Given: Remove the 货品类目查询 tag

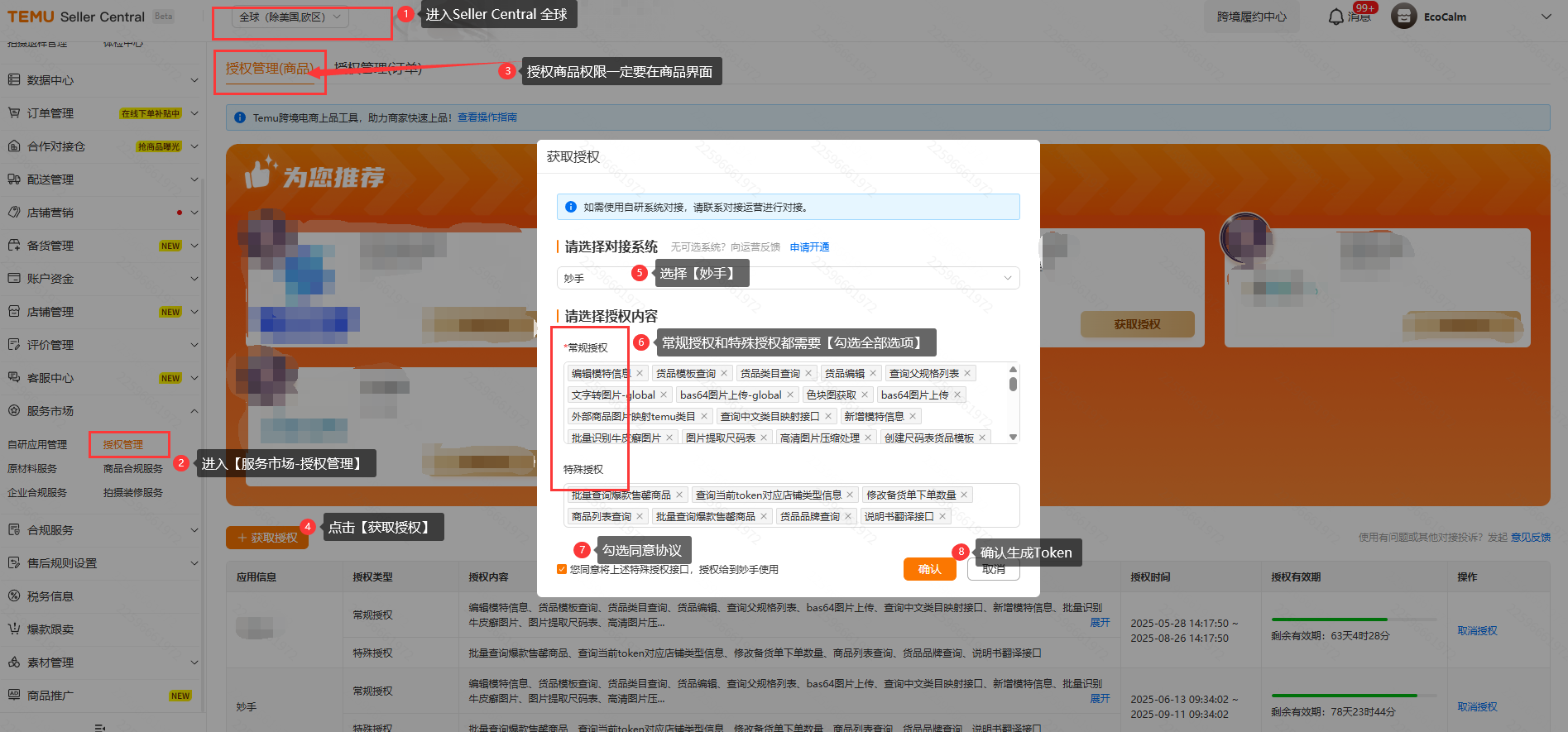Looking at the screenshot, I should pos(808,374).
